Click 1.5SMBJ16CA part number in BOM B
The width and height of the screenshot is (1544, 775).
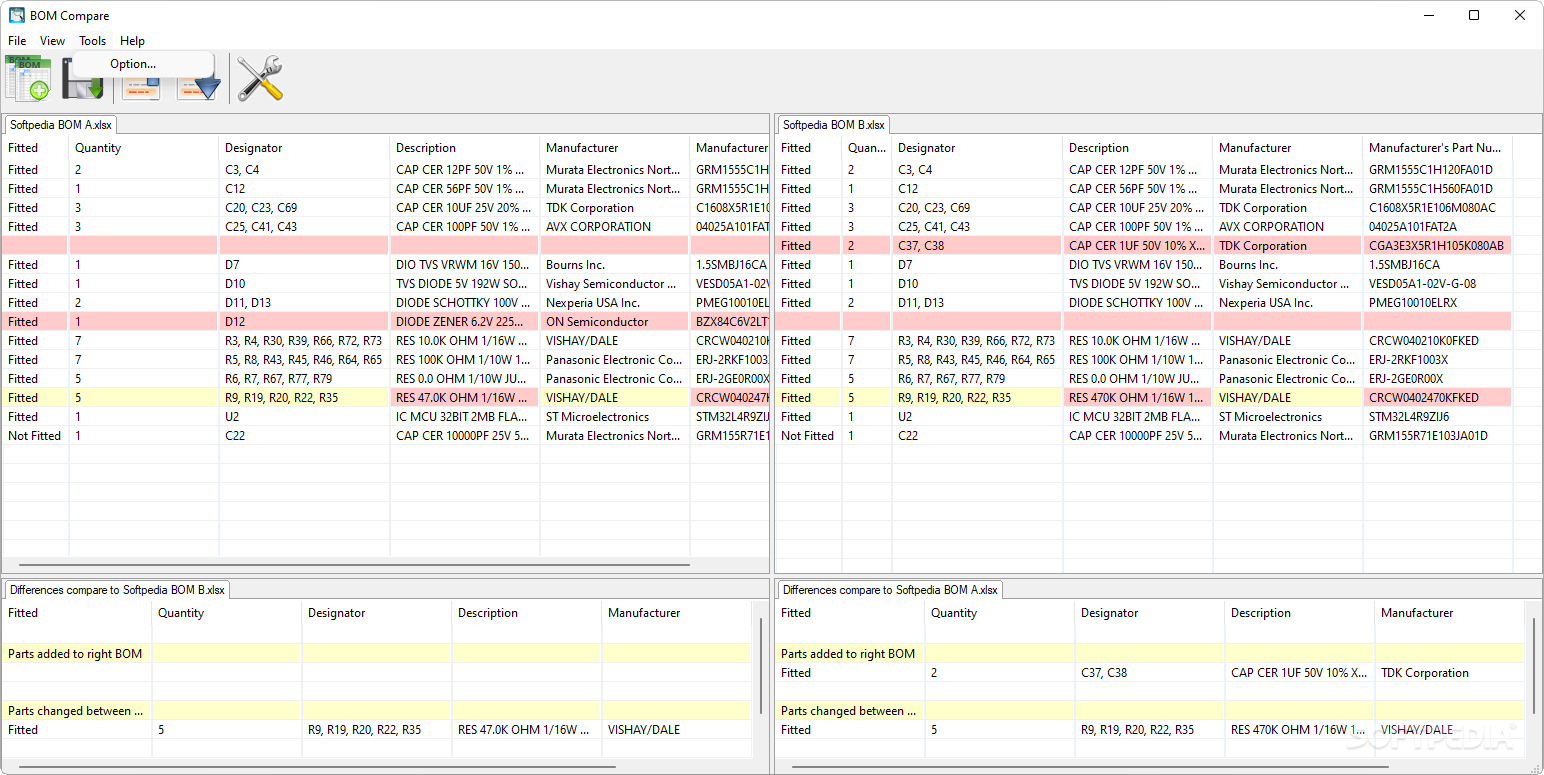click(1436, 265)
